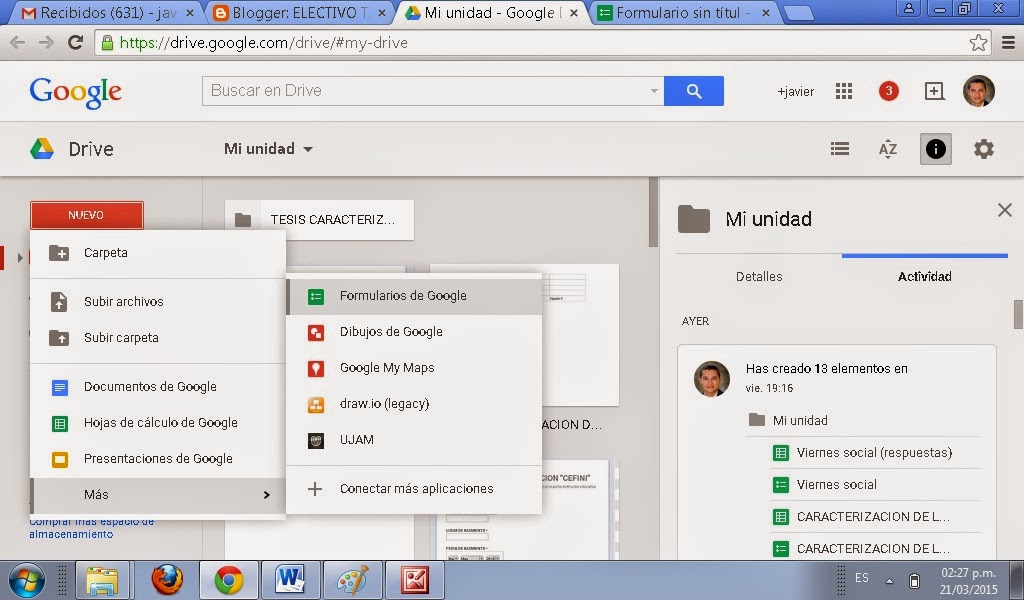Viewport: 1024px width, 600px height.
Task: Open the profile avatar menu
Action: [x=978, y=91]
